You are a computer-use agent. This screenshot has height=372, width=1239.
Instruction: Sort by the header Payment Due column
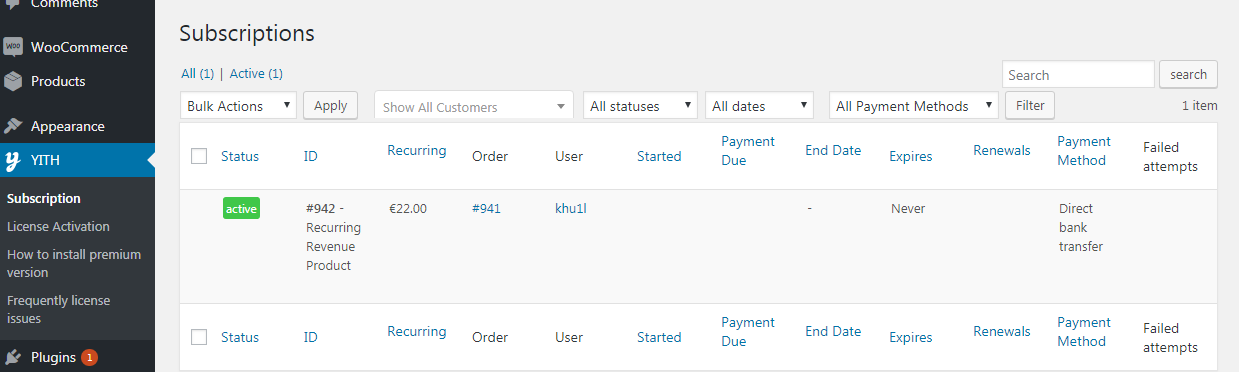coord(748,151)
